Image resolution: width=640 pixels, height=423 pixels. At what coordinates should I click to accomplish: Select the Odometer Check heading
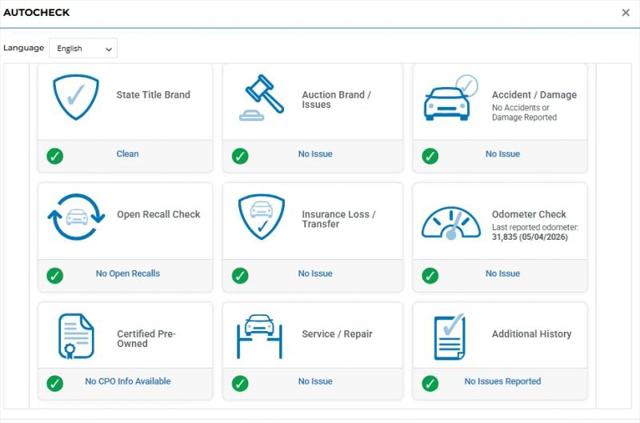pos(529,214)
